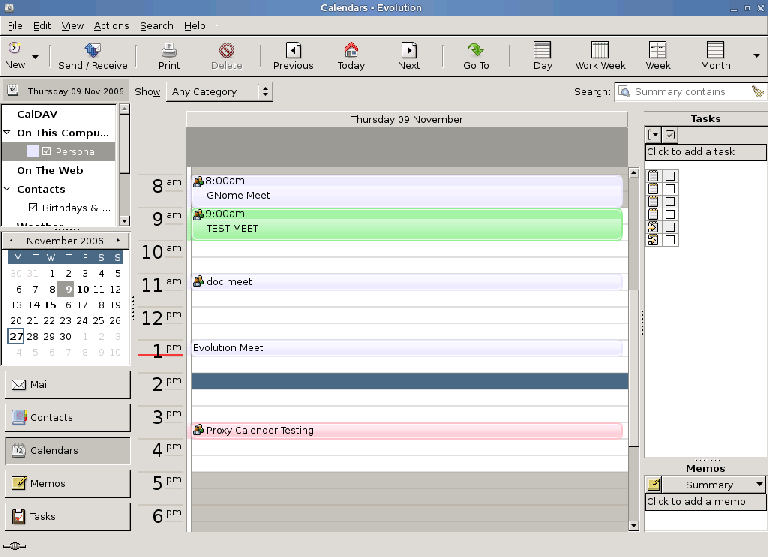Click the Personal calendar color swatch
The width and height of the screenshot is (768, 557).
pos(32,151)
